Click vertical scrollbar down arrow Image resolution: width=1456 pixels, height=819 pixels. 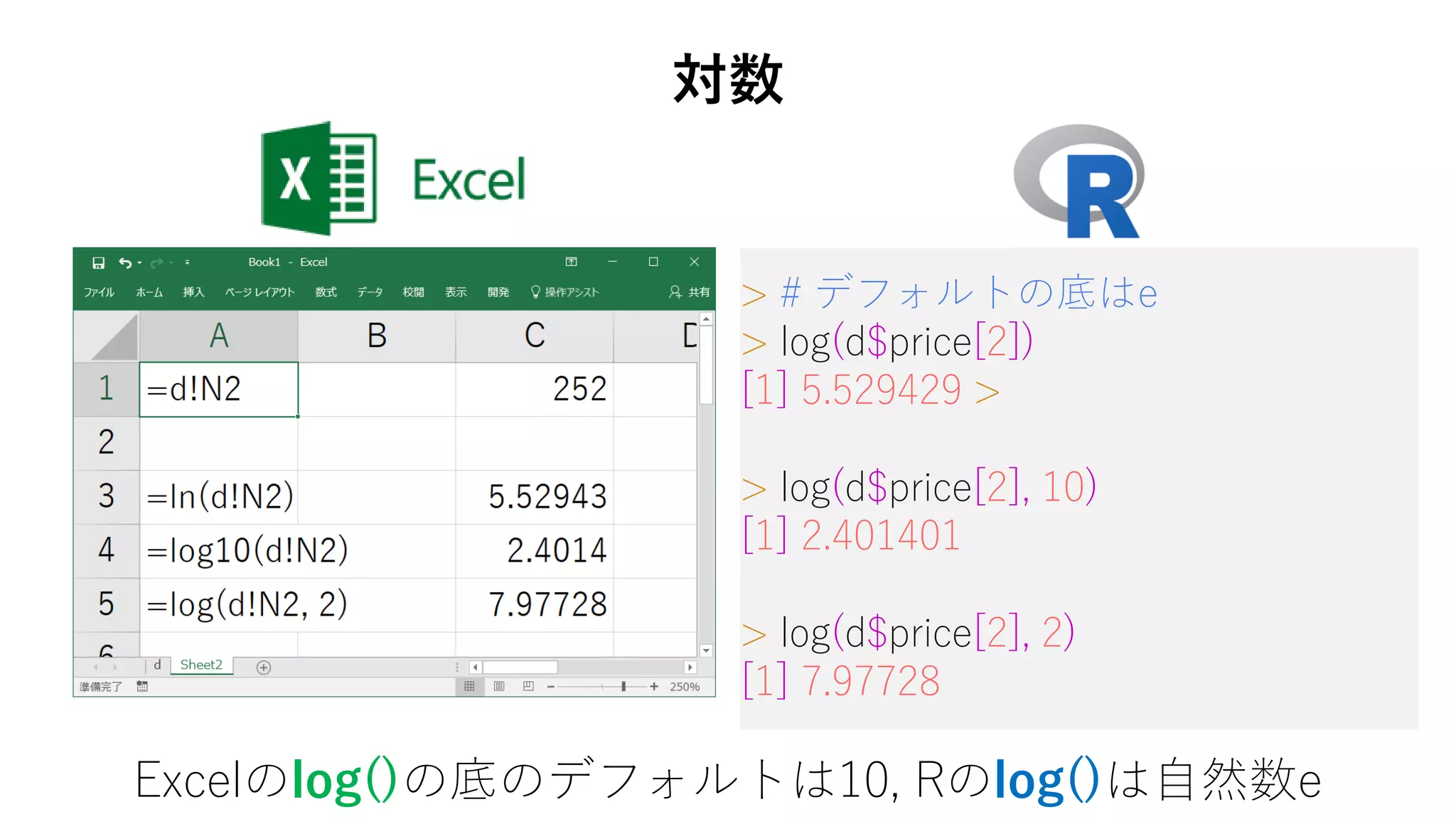pos(706,650)
